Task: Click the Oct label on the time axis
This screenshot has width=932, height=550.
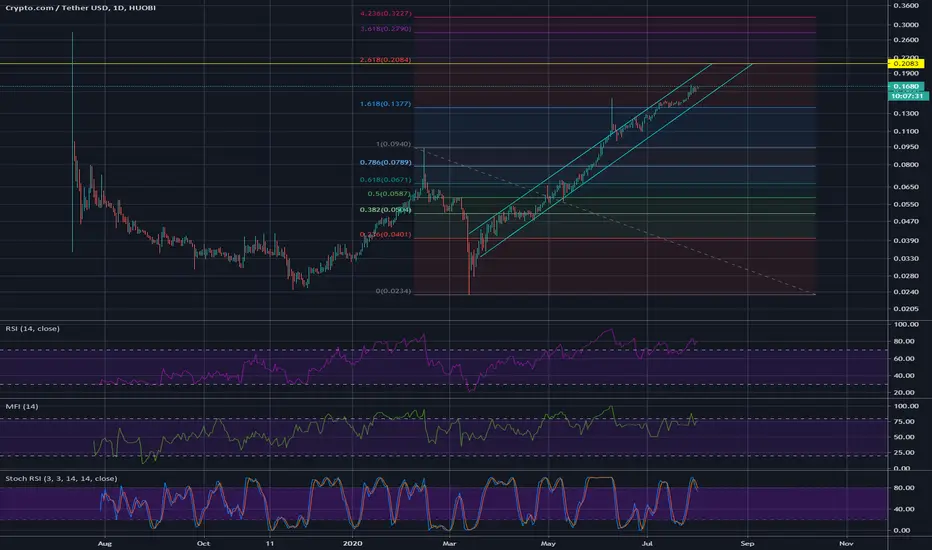Action: click(x=203, y=543)
